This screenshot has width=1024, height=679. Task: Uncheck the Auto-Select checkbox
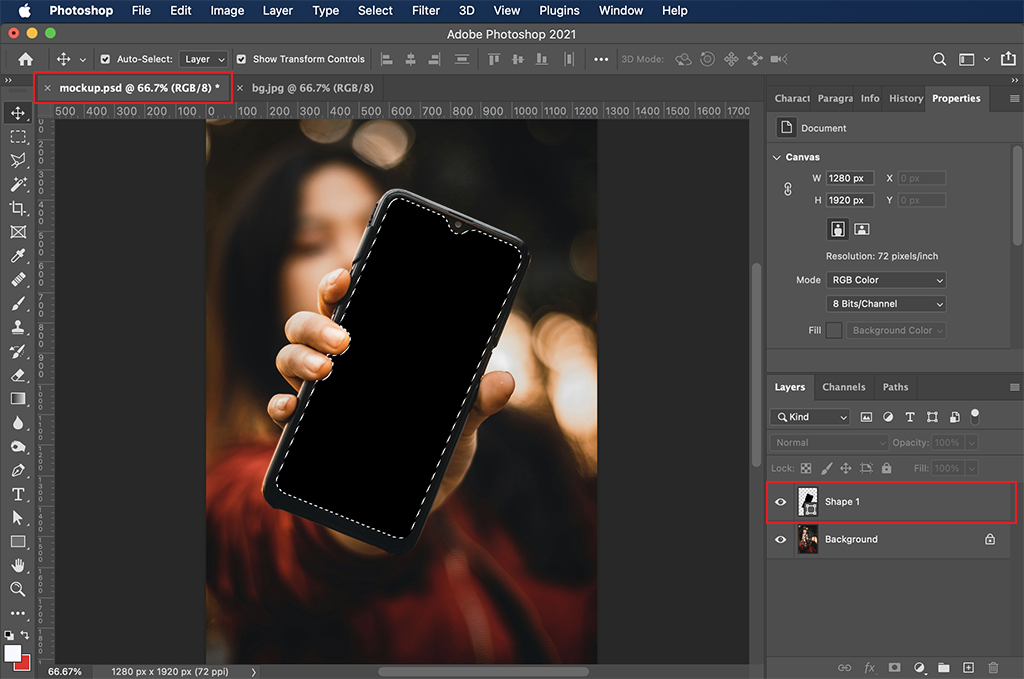pyautogui.click(x=106, y=59)
